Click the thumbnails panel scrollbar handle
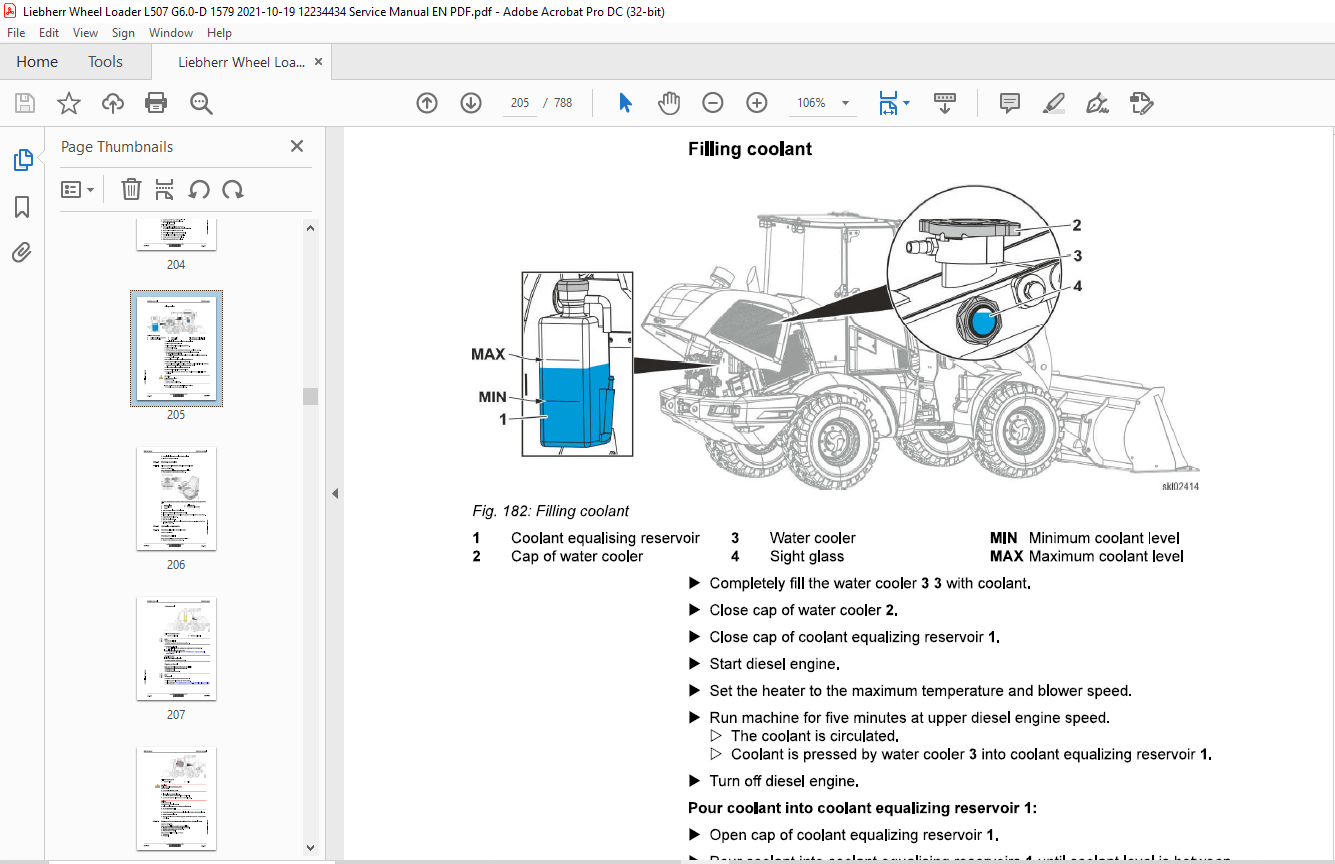This screenshot has height=864, width=1335. point(310,396)
